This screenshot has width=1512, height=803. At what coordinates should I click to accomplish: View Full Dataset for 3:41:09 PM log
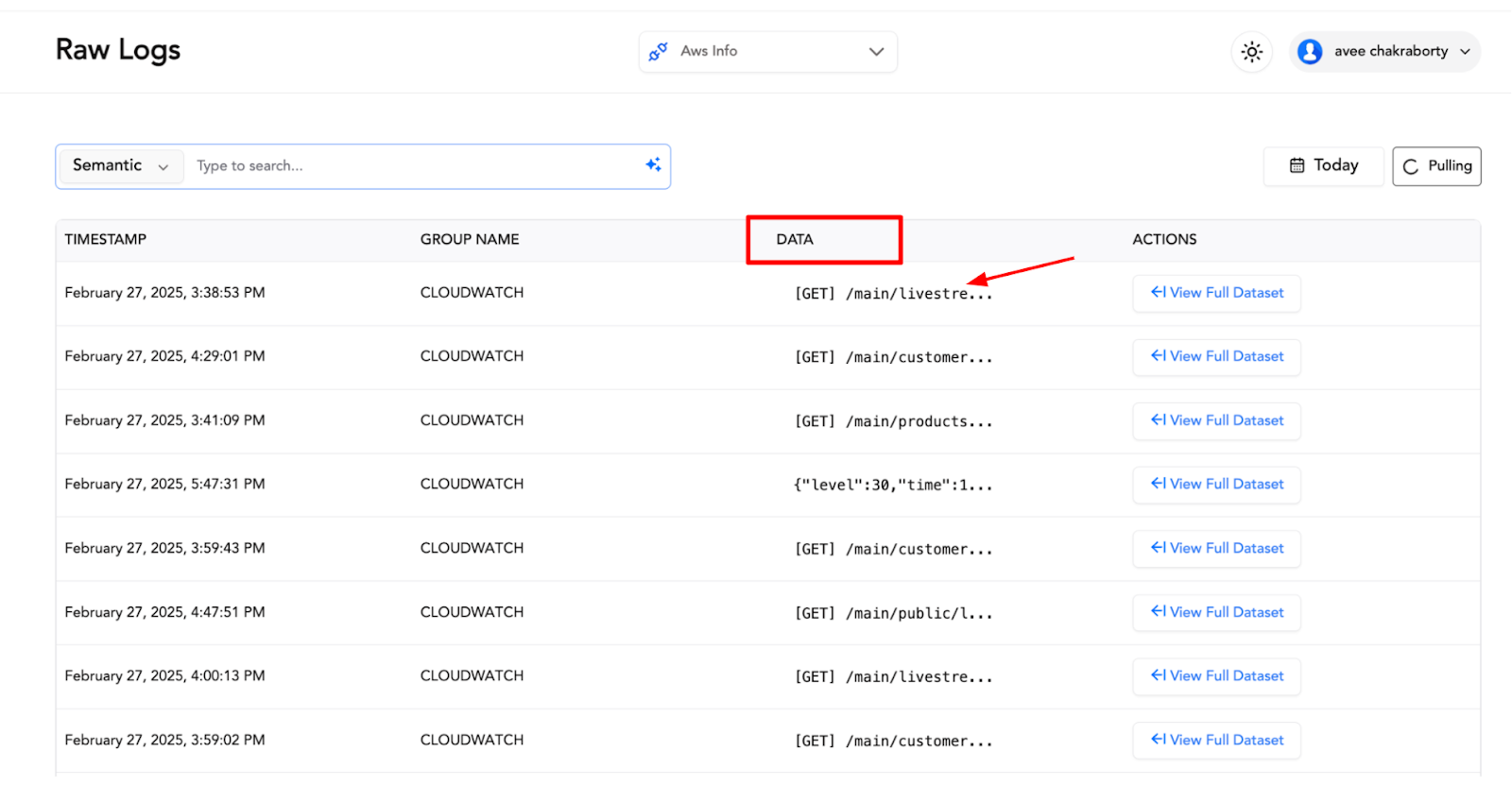click(1217, 420)
